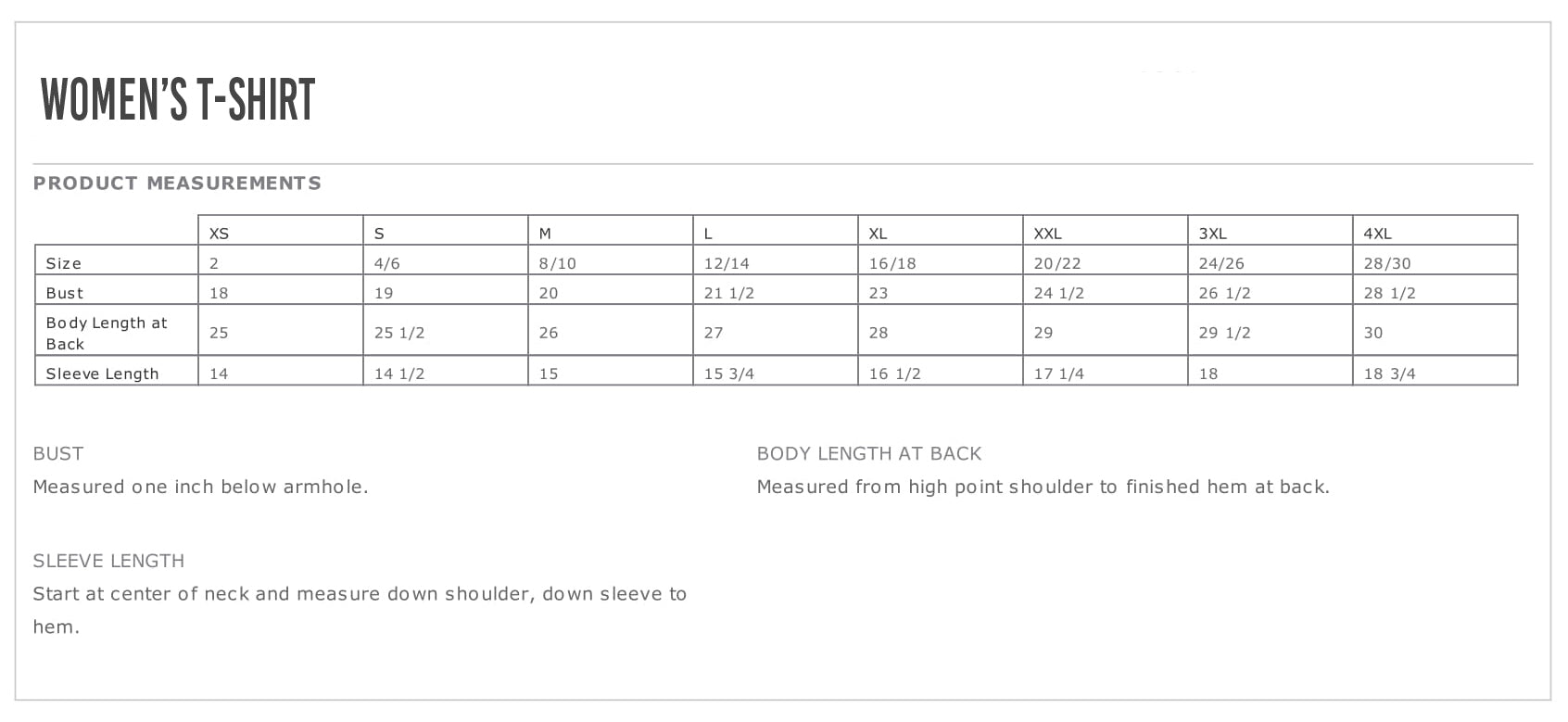The height and width of the screenshot is (722, 1568).
Task: Click the 25 1/2 body length cell
Action: (399, 333)
